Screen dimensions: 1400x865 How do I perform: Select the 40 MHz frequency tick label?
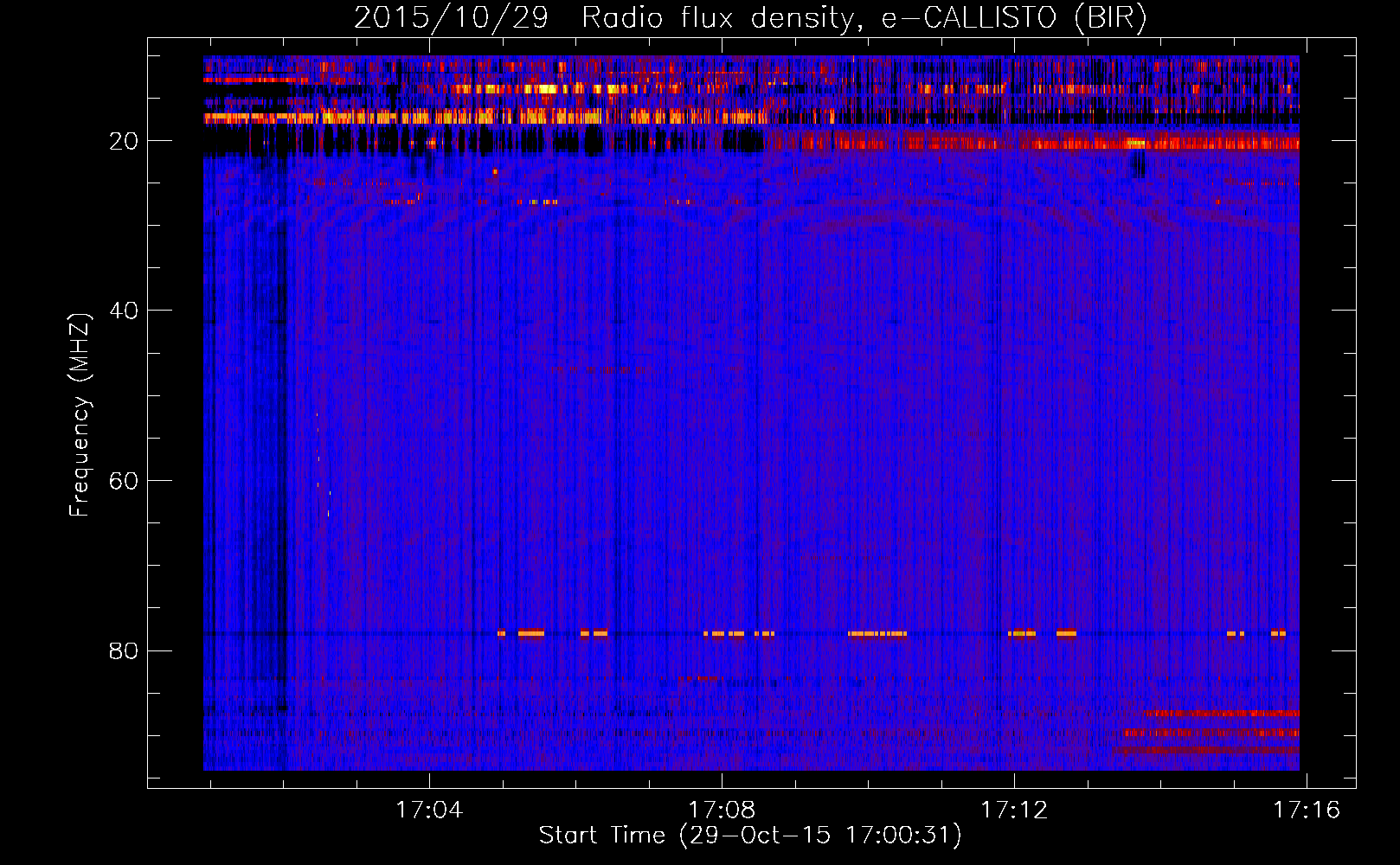(124, 311)
